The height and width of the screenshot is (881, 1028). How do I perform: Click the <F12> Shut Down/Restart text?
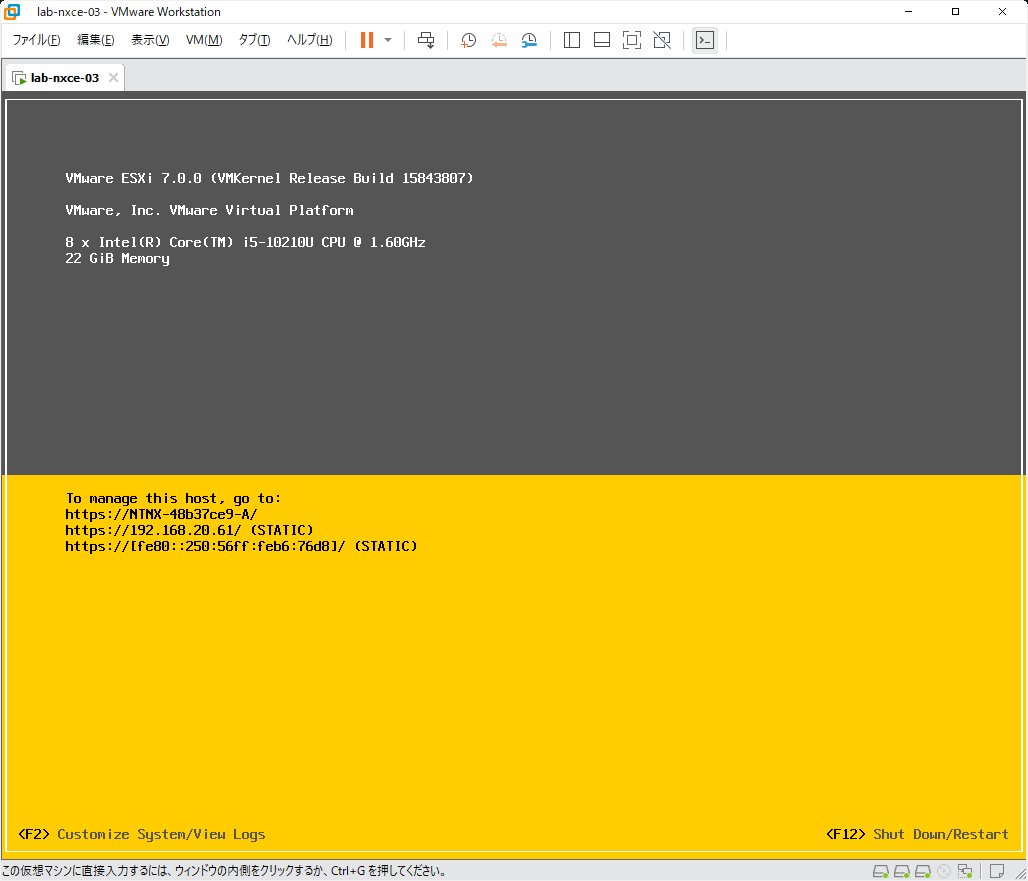pyautogui.click(x=917, y=834)
